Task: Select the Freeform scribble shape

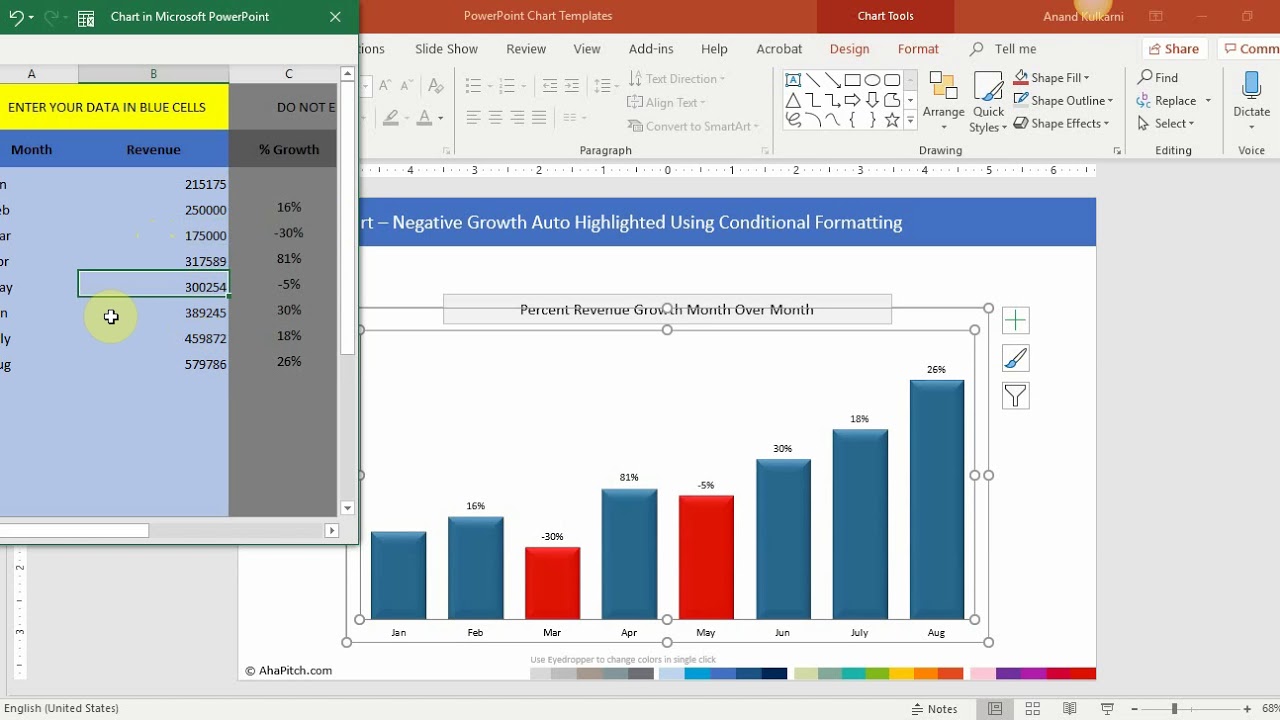Action: (x=793, y=120)
